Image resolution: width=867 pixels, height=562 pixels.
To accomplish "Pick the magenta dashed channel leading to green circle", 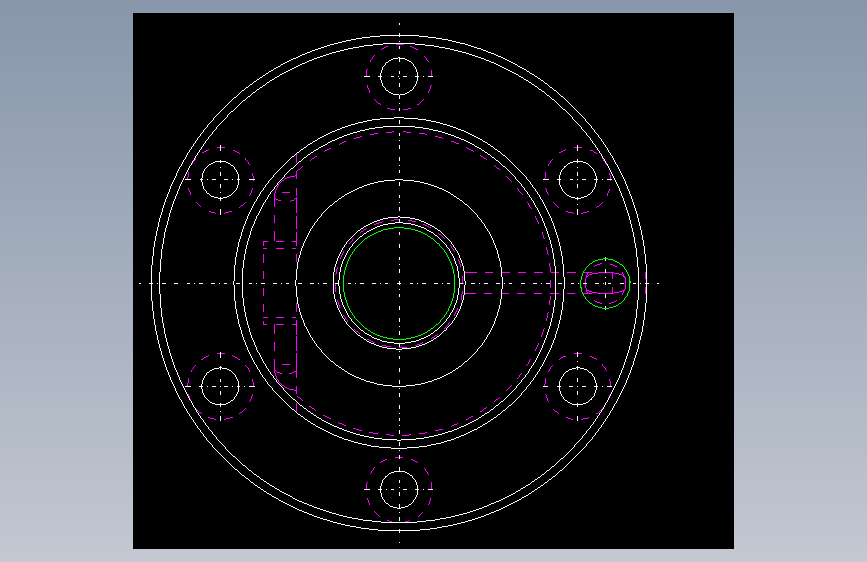I will point(523,283).
